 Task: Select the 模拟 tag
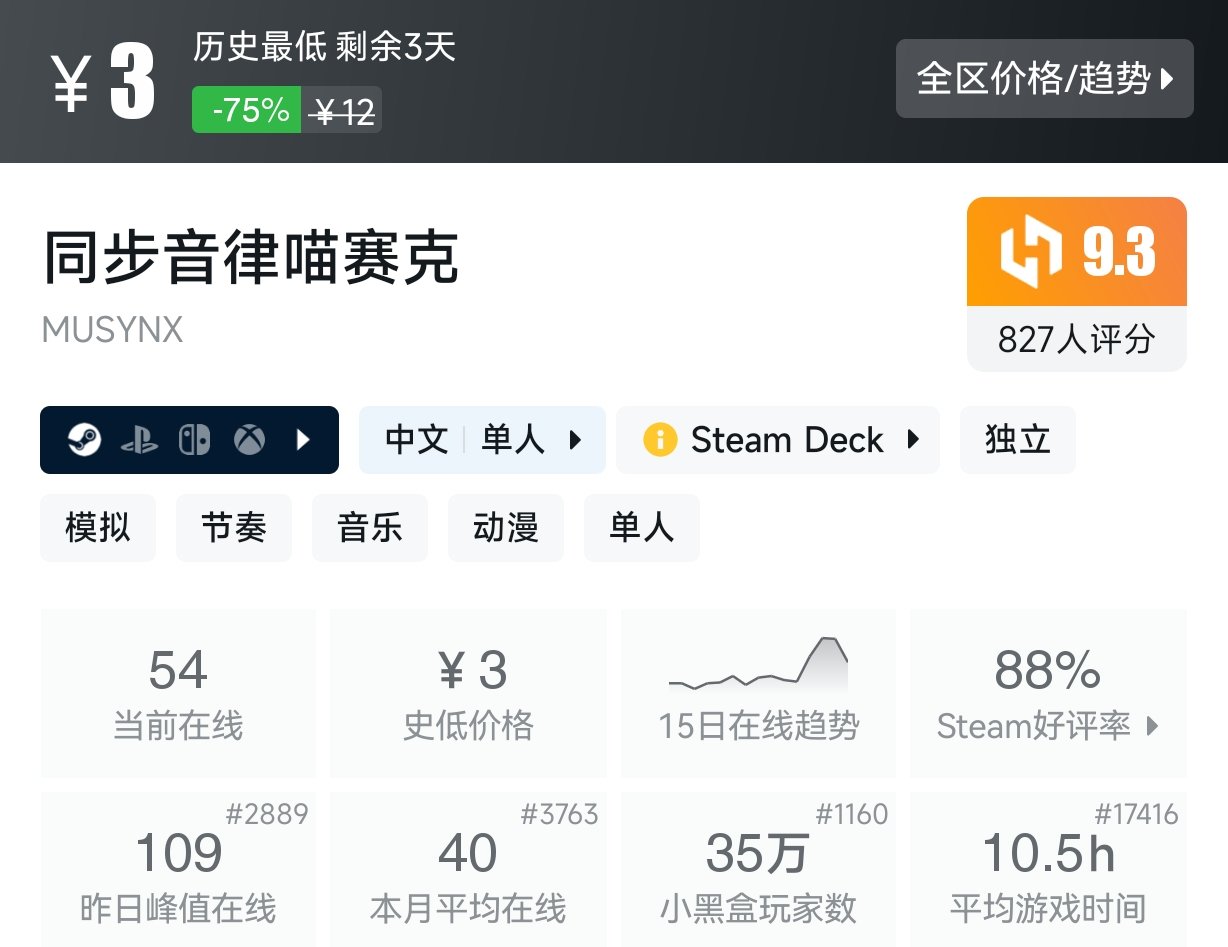[98, 527]
